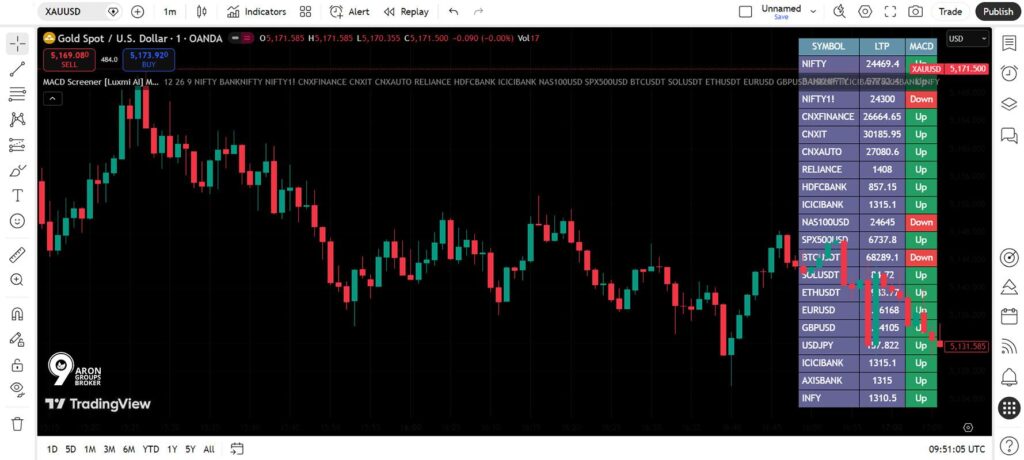1024x460 pixels.
Task: Select the 1M date range
Action: [x=89, y=449]
